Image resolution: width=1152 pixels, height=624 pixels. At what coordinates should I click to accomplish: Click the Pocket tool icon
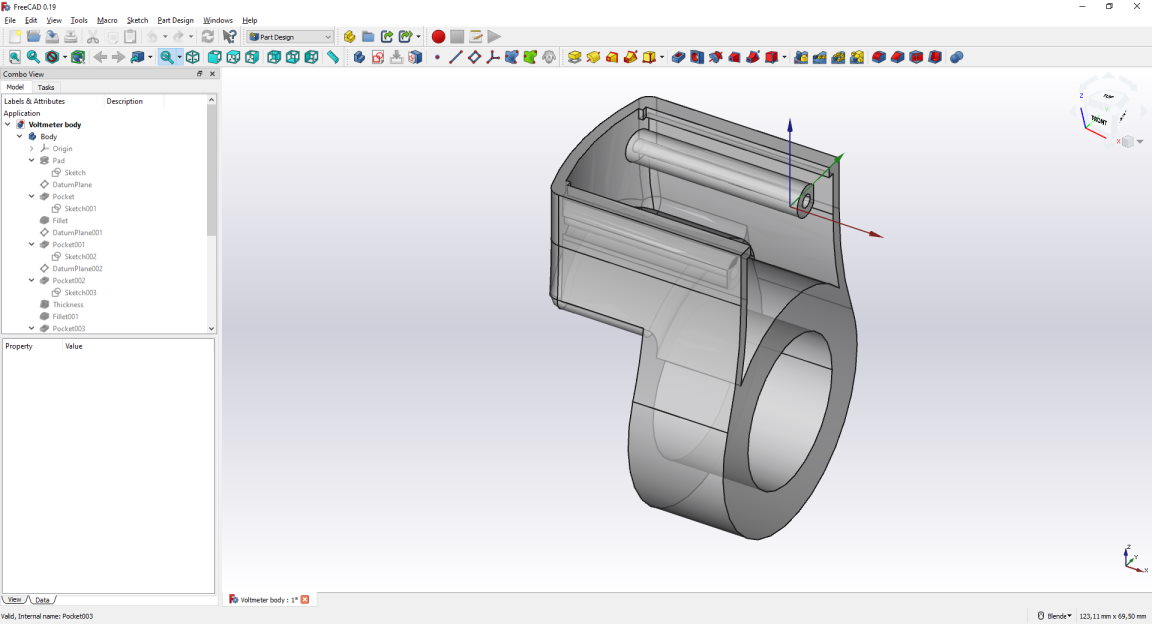(678, 57)
